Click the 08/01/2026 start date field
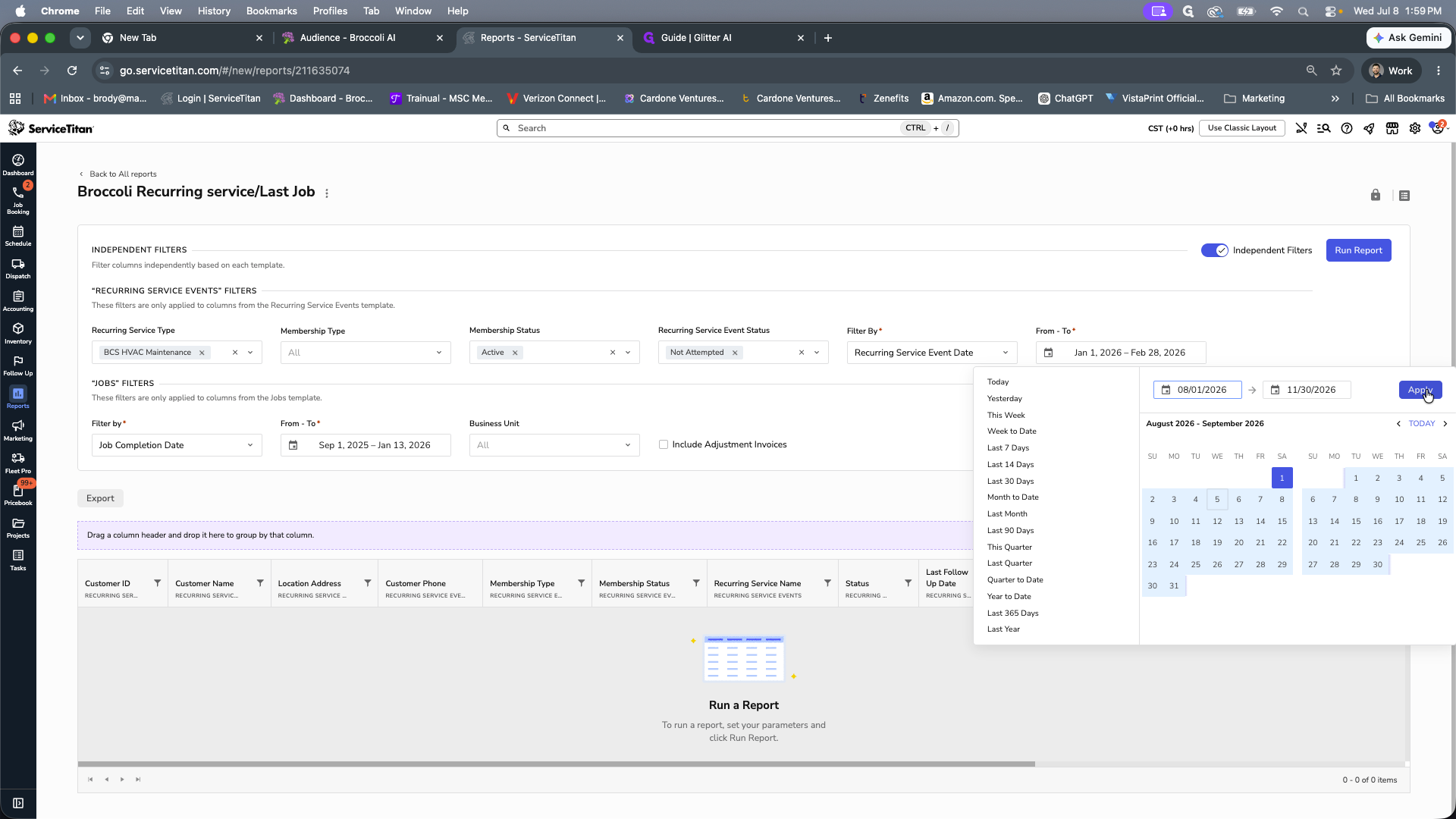This screenshot has height=819, width=1456. pyautogui.click(x=1197, y=390)
